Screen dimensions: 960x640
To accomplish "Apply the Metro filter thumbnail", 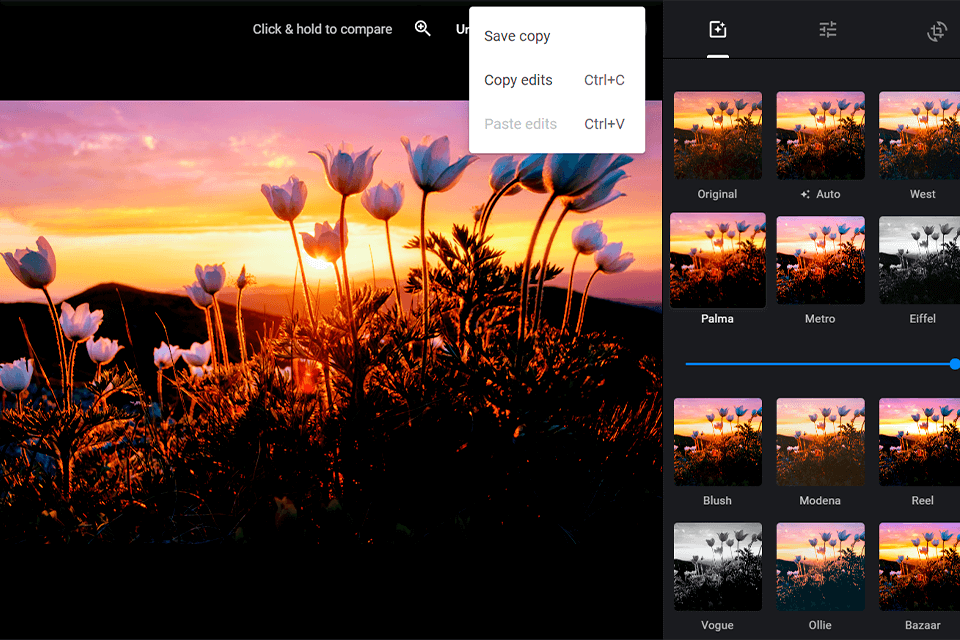I will coord(820,260).
